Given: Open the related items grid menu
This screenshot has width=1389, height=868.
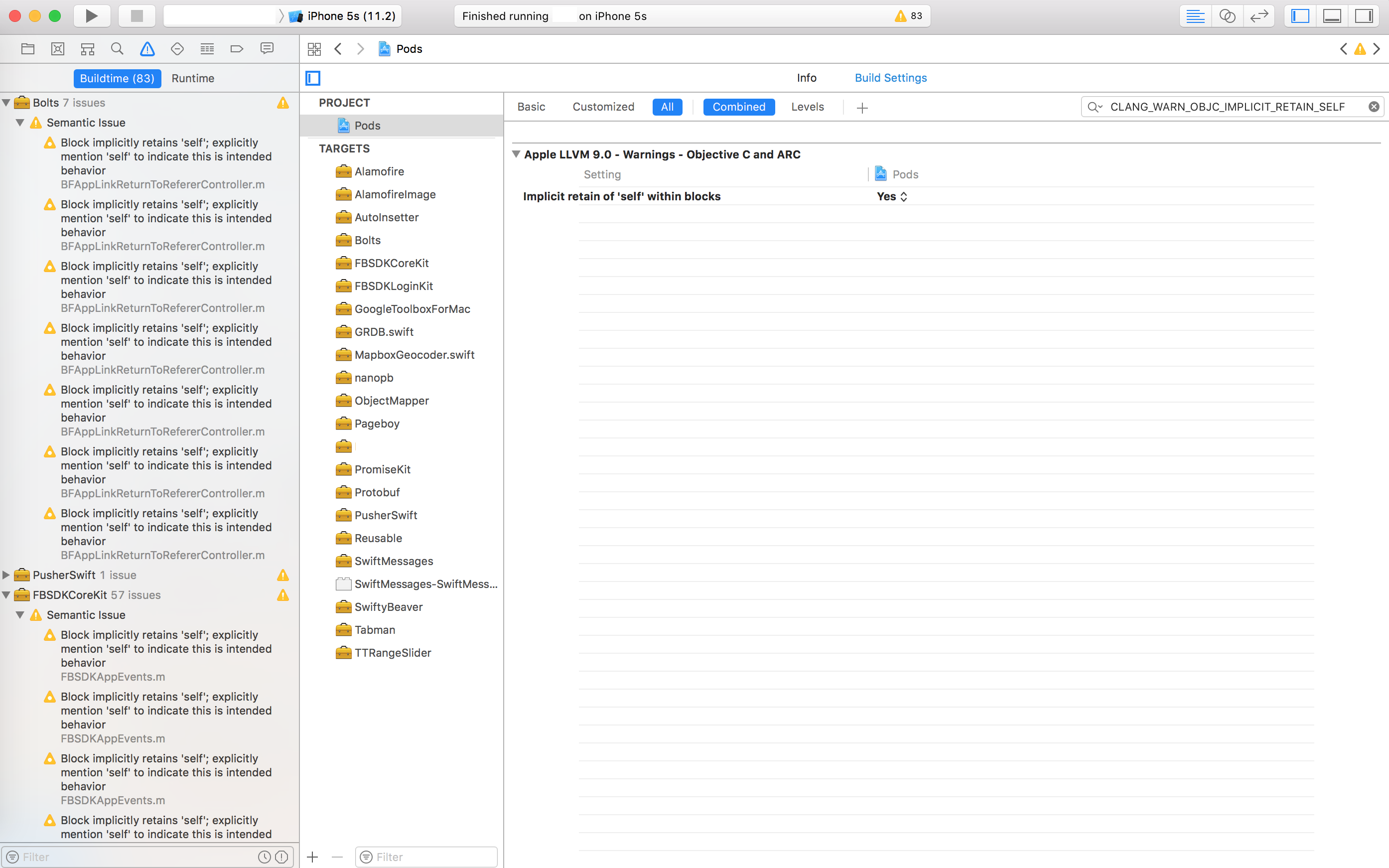Looking at the screenshot, I should click(x=314, y=49).
